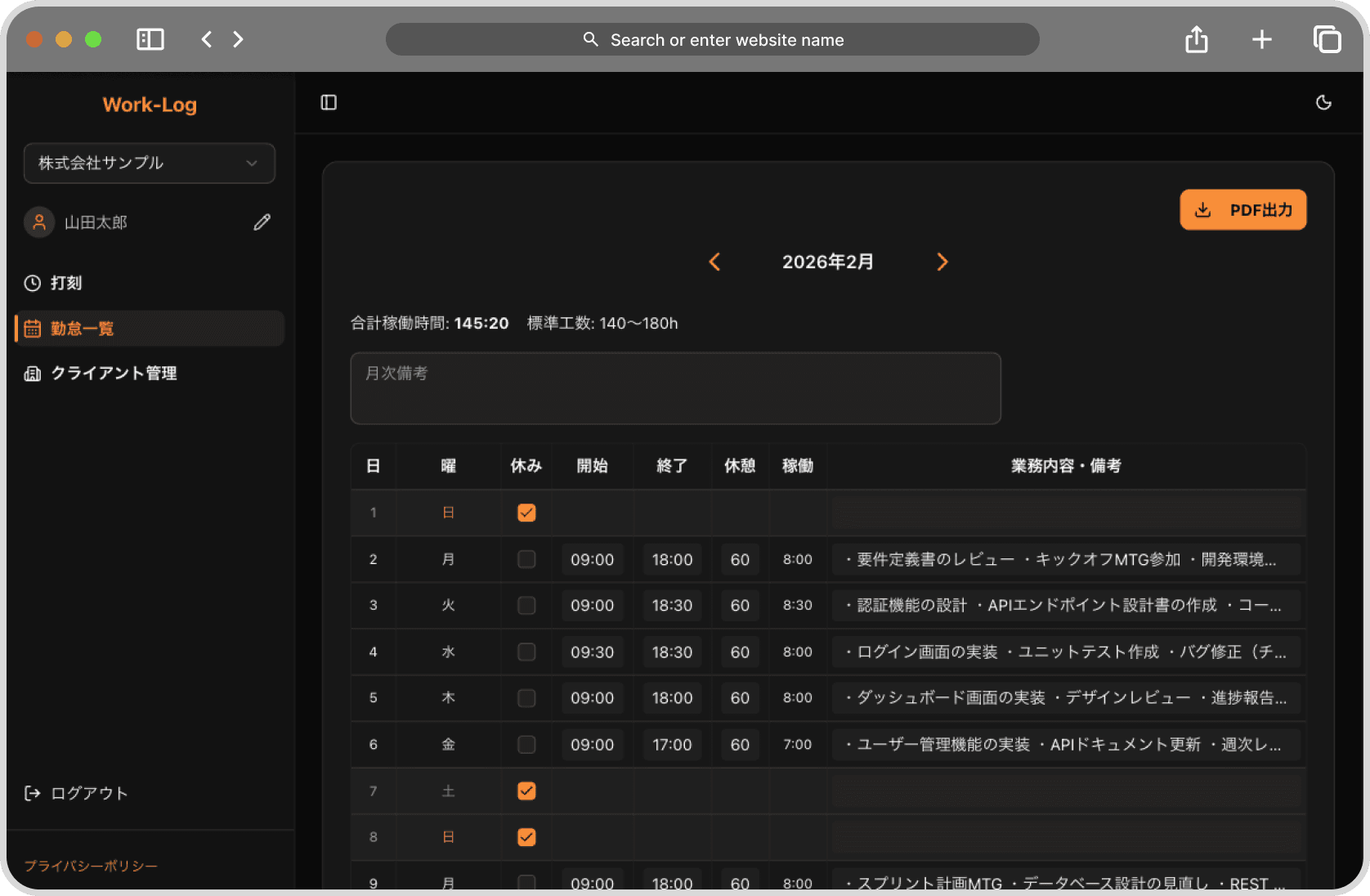
Task: Go to previous month with left chevron
Action: click(714, 262)
